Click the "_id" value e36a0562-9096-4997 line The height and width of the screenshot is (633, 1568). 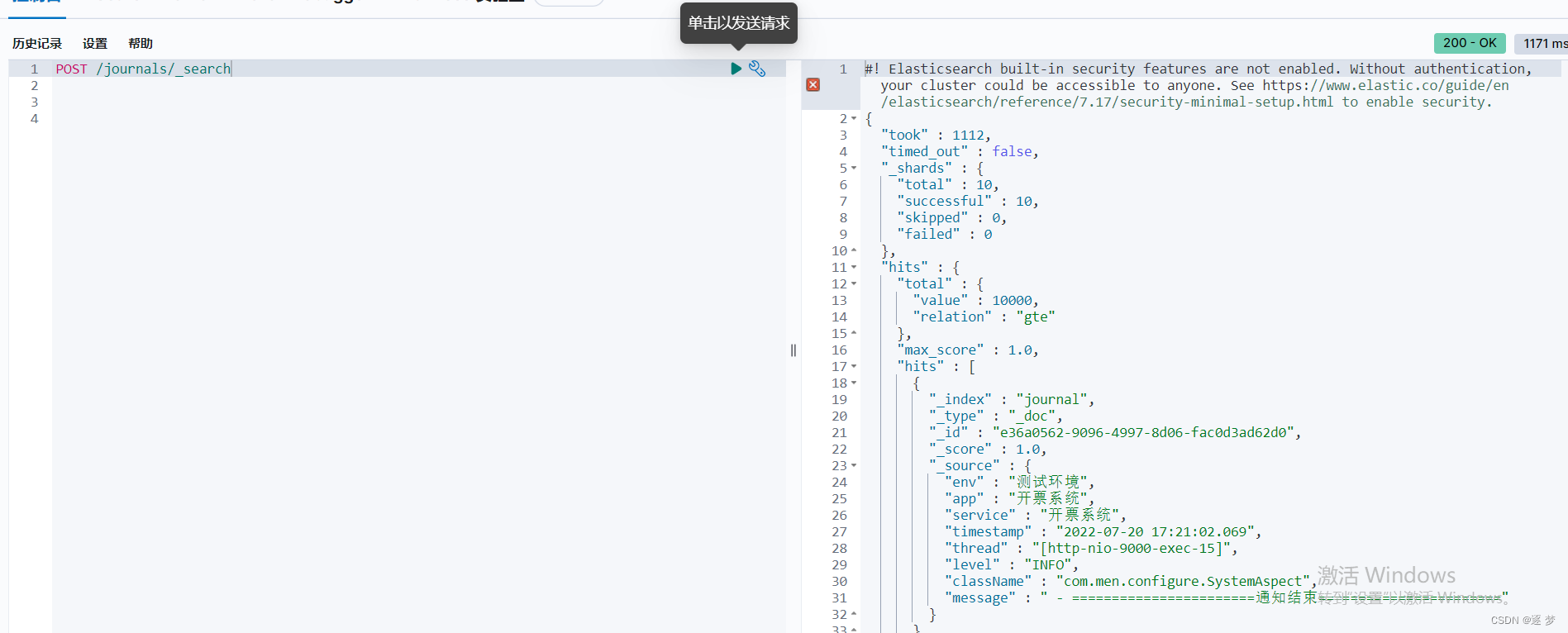point(1115,432)
